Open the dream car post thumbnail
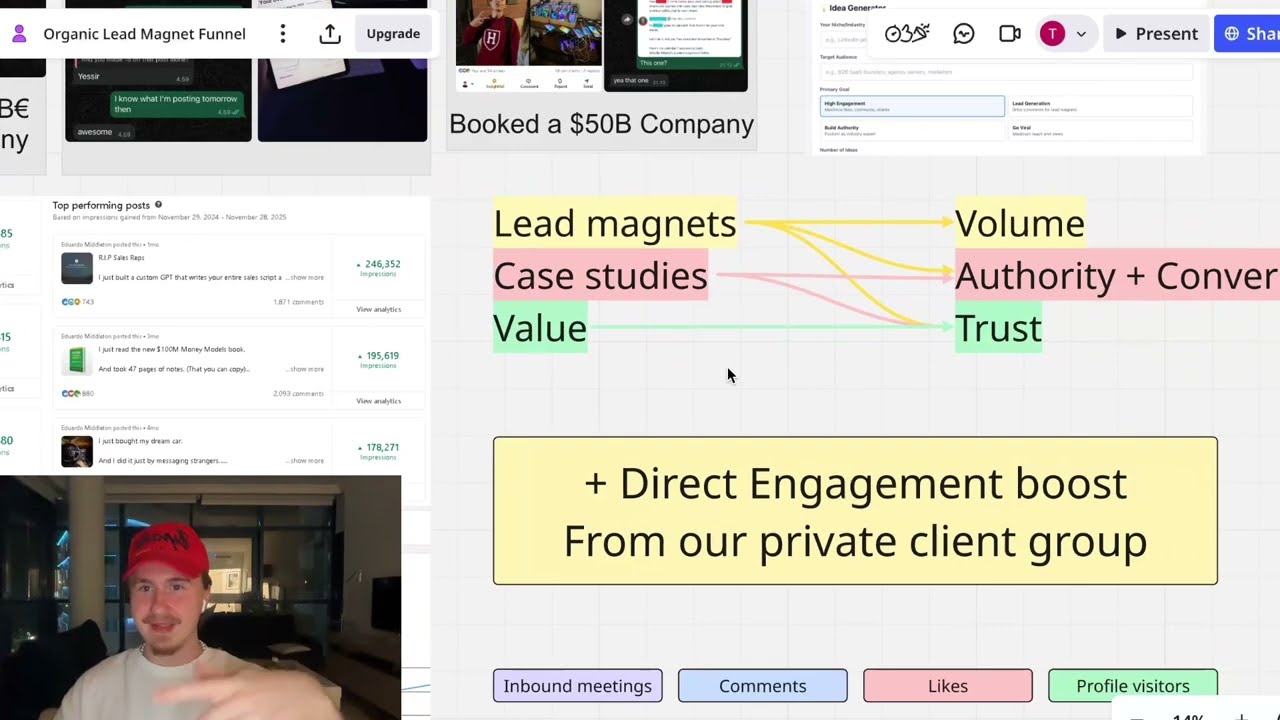 pos(77,451)
